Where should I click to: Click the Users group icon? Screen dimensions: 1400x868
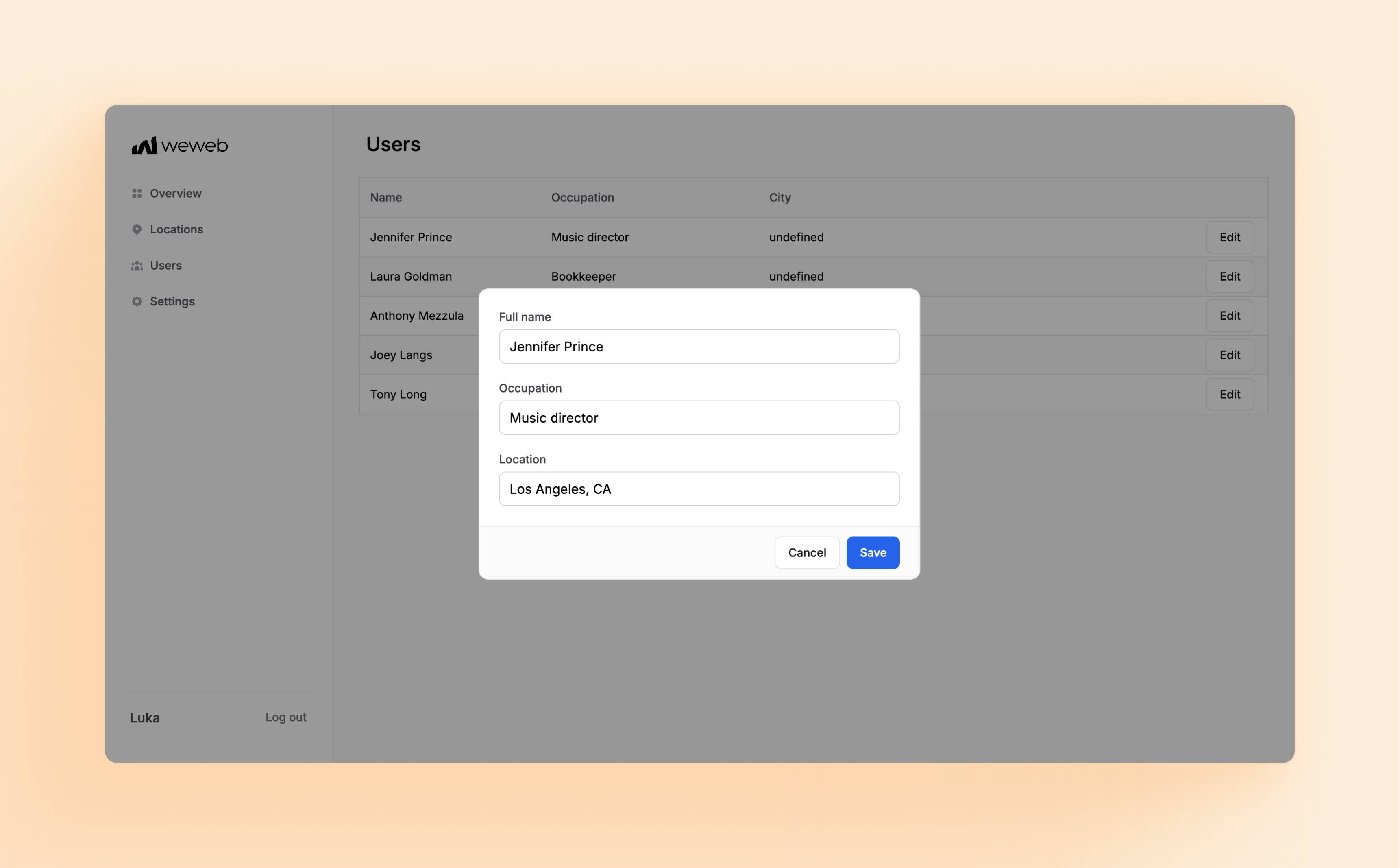[x=137, y=266]
